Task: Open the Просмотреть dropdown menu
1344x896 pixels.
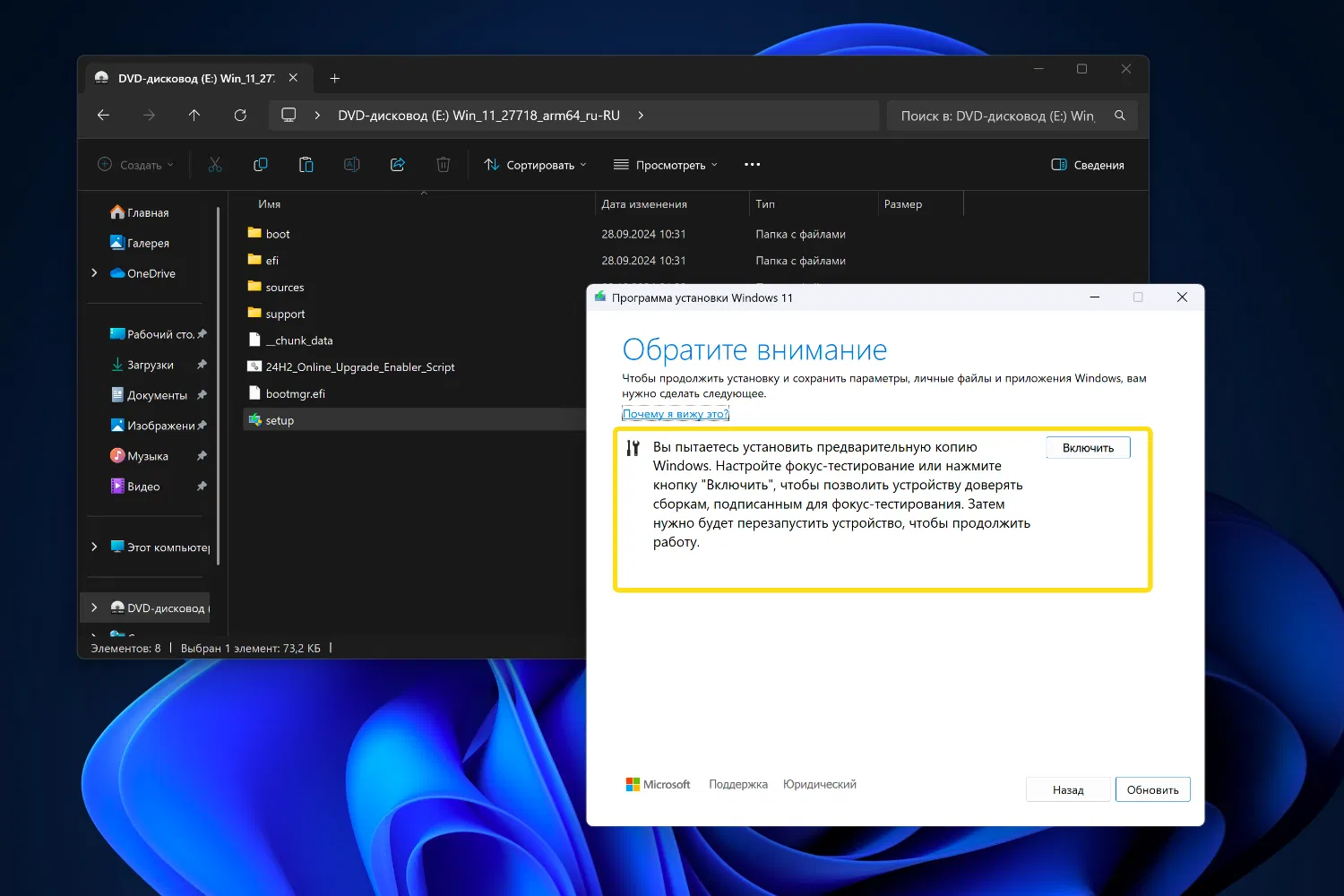Action: click(x=666, y=165)
